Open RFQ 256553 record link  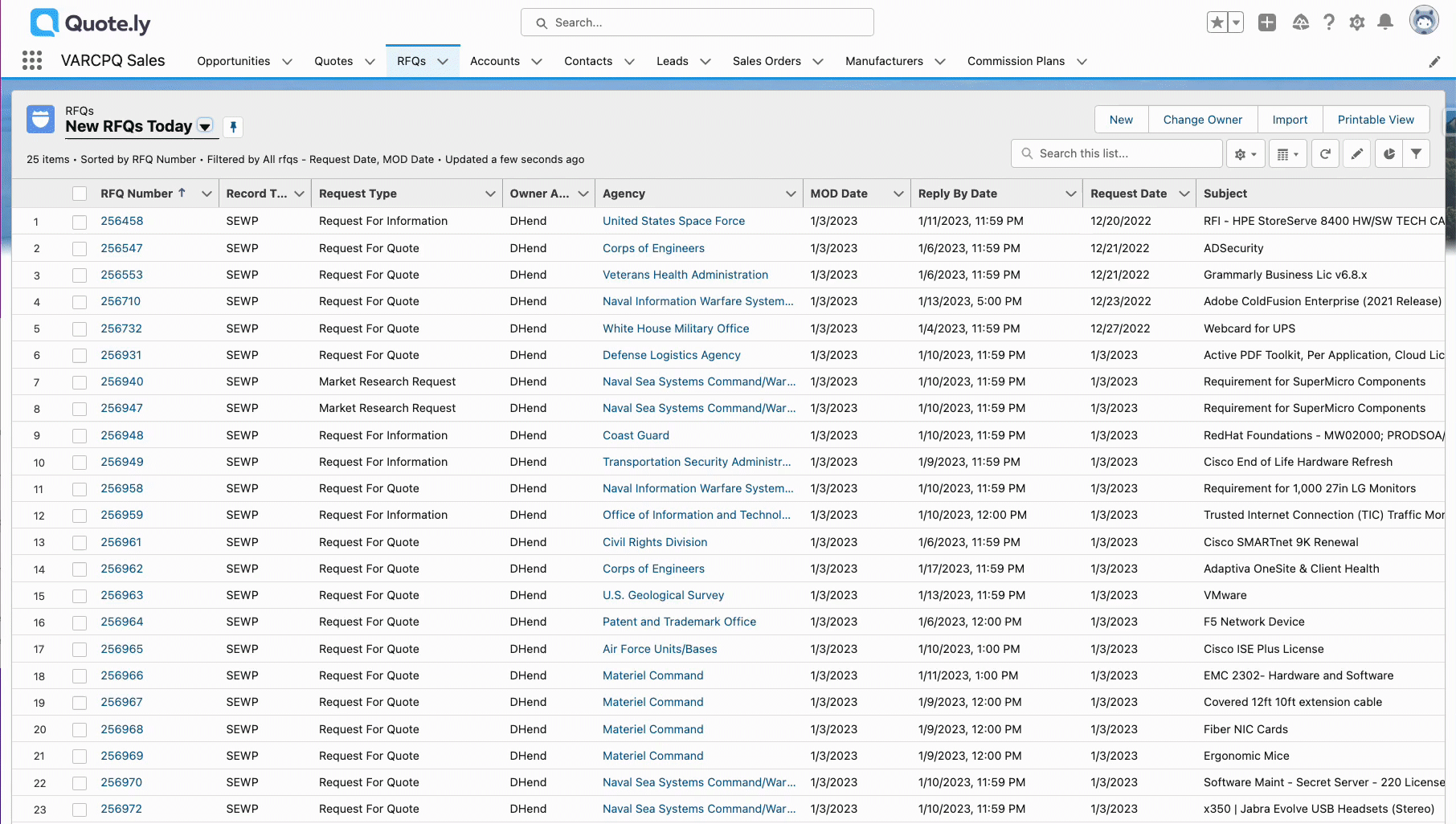[121, 275]
